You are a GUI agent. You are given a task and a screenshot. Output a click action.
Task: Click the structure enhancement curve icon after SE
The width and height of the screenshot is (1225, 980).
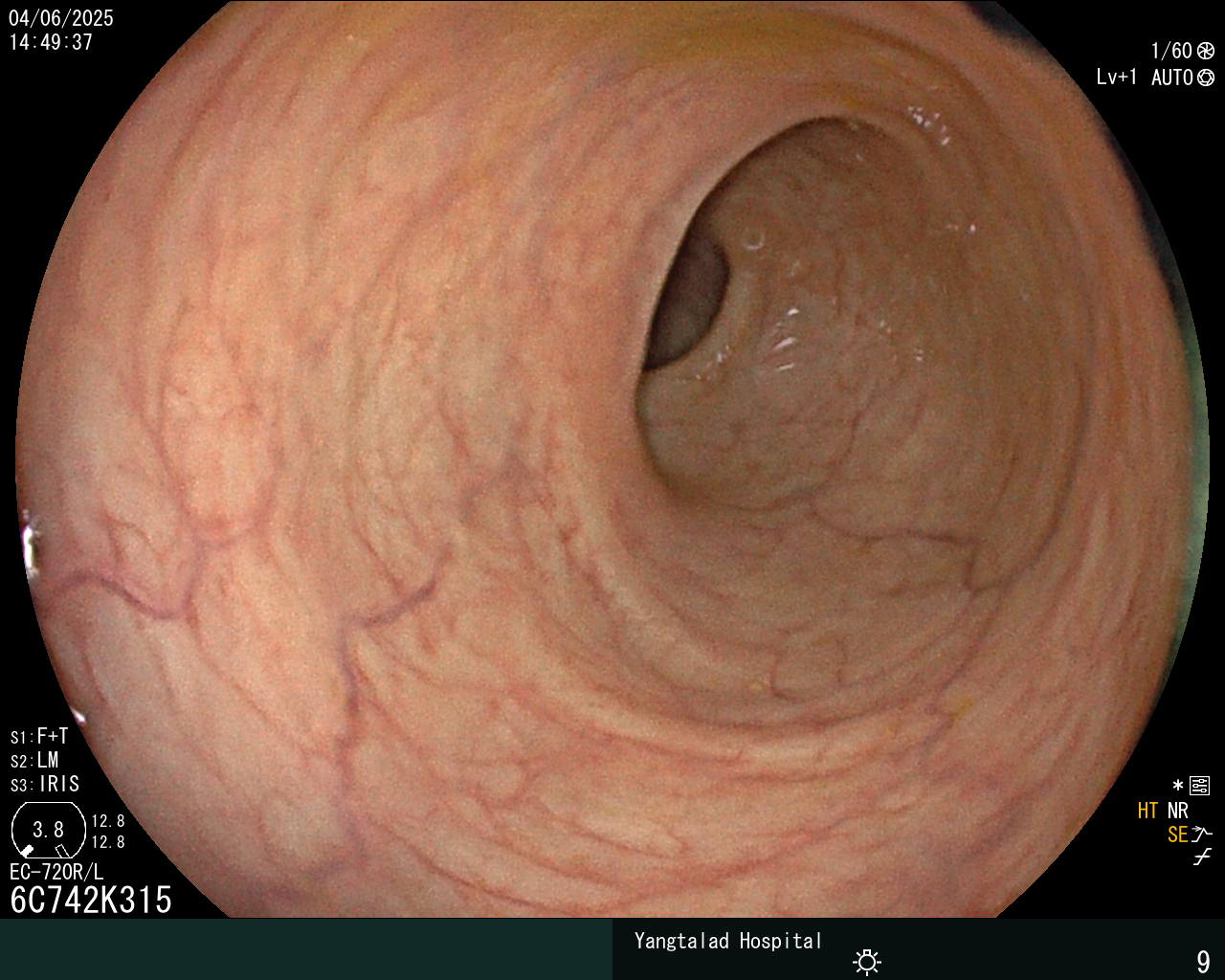tap(1202, 833)
